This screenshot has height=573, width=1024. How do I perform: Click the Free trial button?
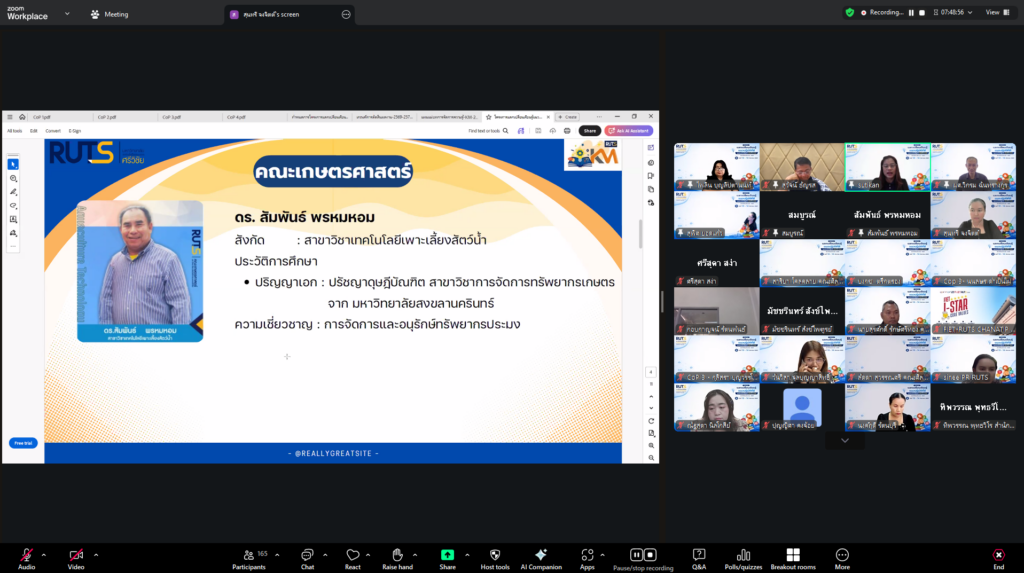click(x=23, y=443)
